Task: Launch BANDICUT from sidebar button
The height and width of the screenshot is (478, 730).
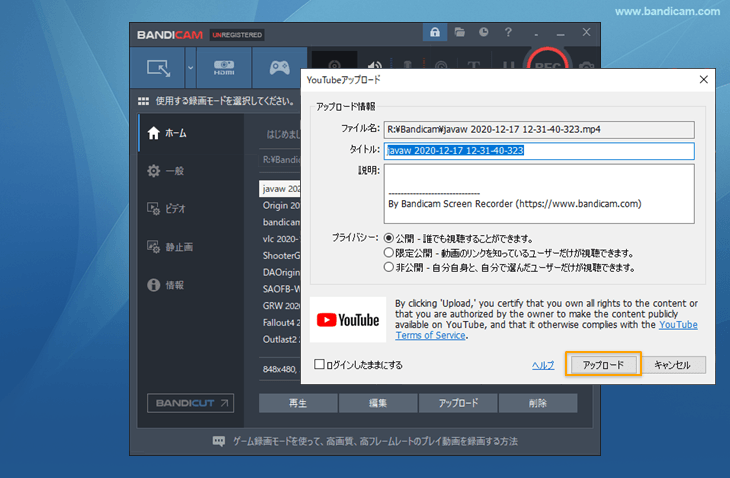Action: 190,403
